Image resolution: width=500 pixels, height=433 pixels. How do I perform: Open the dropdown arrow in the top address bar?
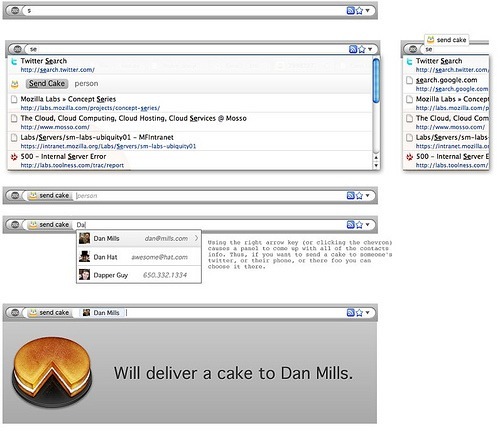click(368, 10)
